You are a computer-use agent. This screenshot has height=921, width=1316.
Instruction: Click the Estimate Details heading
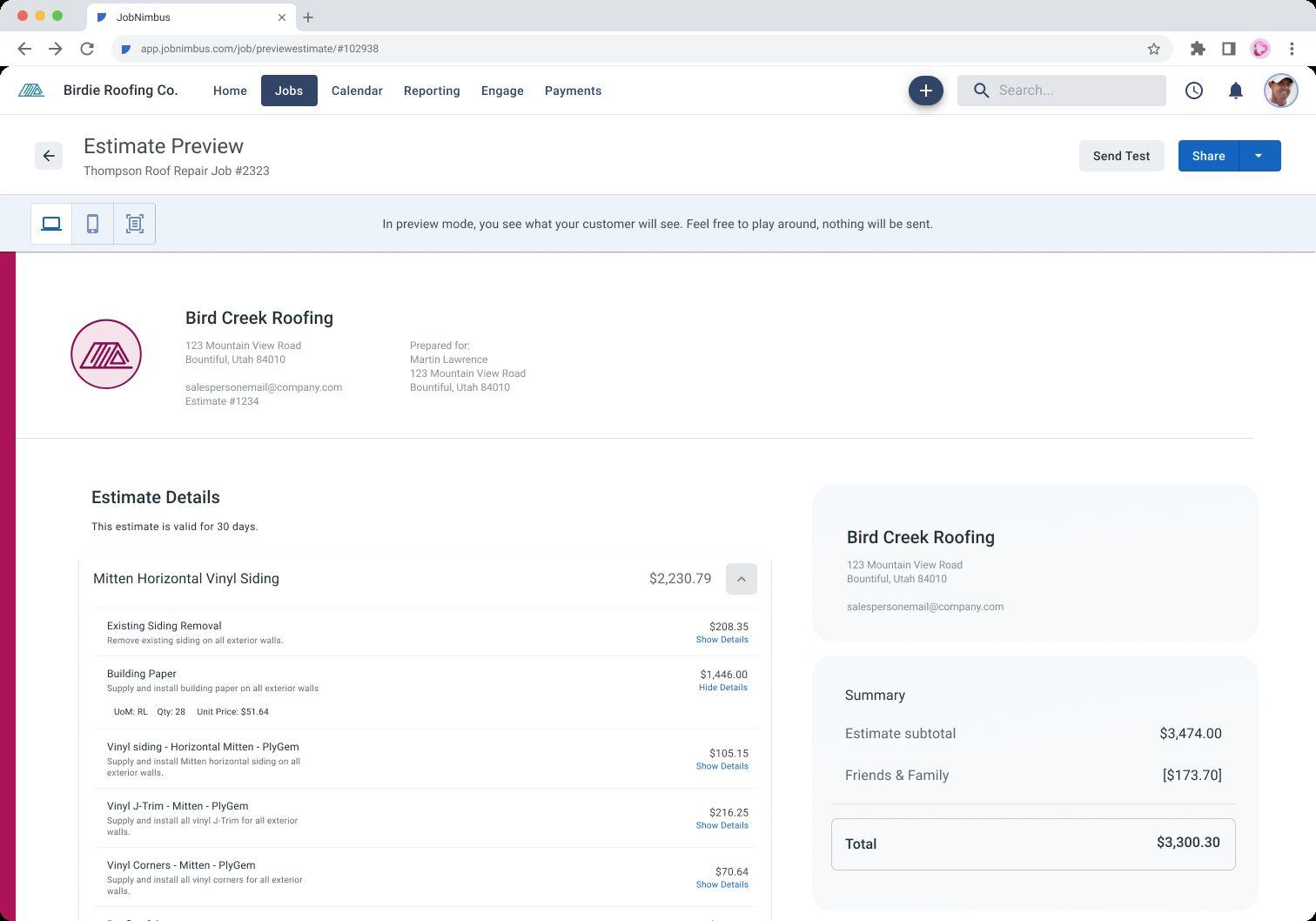156,497
